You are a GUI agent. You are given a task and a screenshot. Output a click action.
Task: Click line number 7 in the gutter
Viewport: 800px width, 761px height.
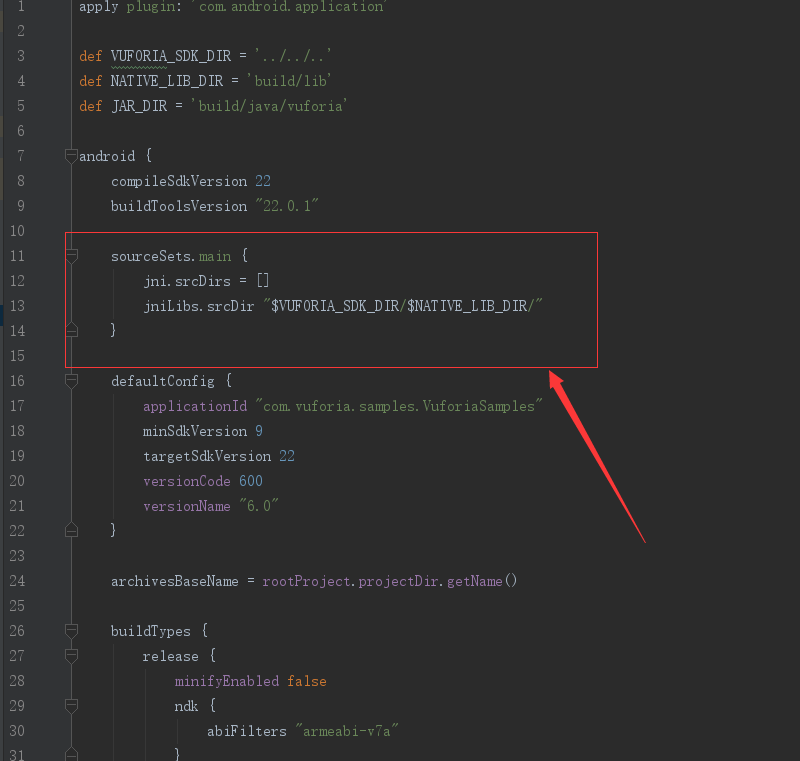click(21, 156)
